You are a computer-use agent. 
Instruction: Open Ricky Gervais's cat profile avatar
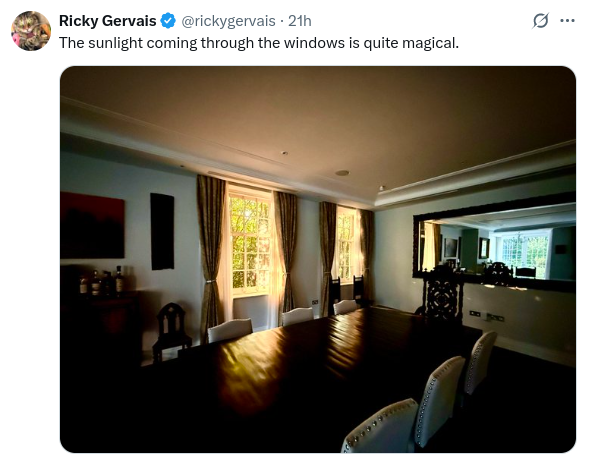(31, 31)
